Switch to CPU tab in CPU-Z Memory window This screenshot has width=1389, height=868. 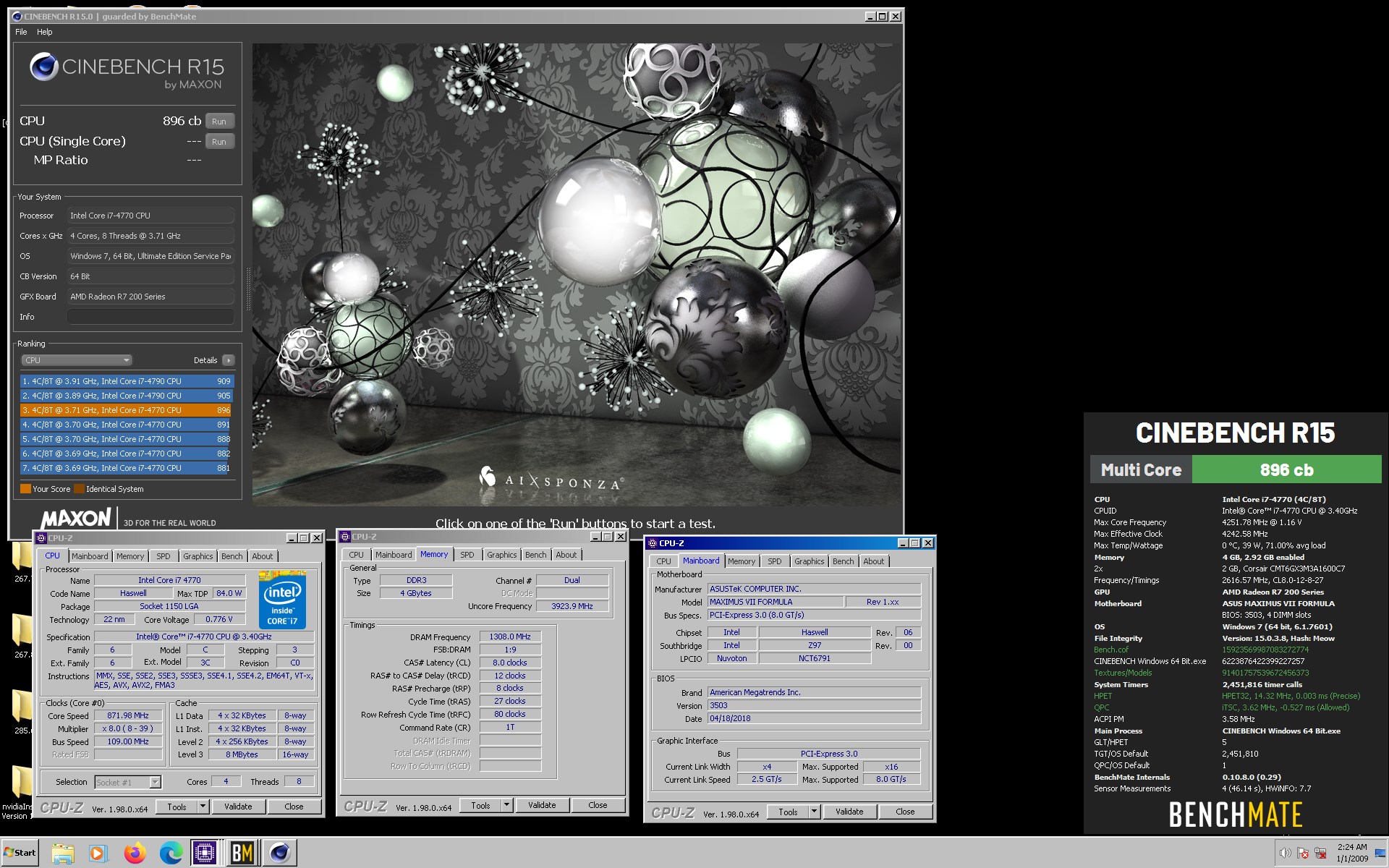click(x=357, y=555)
